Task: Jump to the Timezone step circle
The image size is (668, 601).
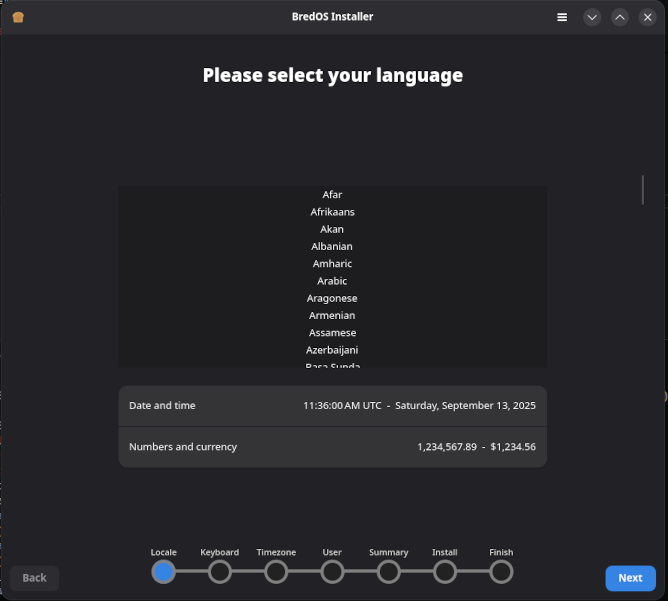Action: click(x=276, y=572)
